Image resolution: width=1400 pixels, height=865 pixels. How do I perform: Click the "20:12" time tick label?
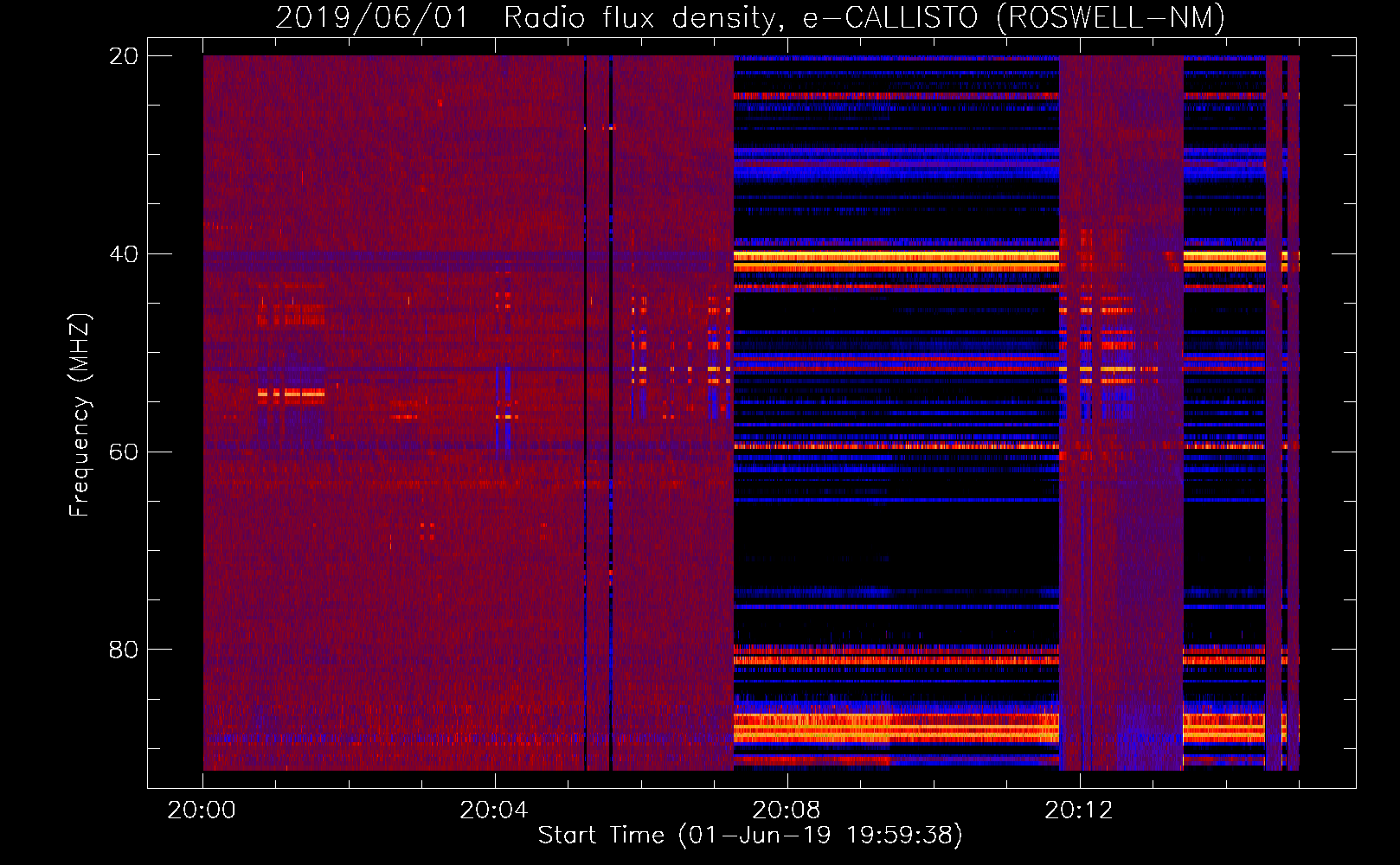point(1078,811)
